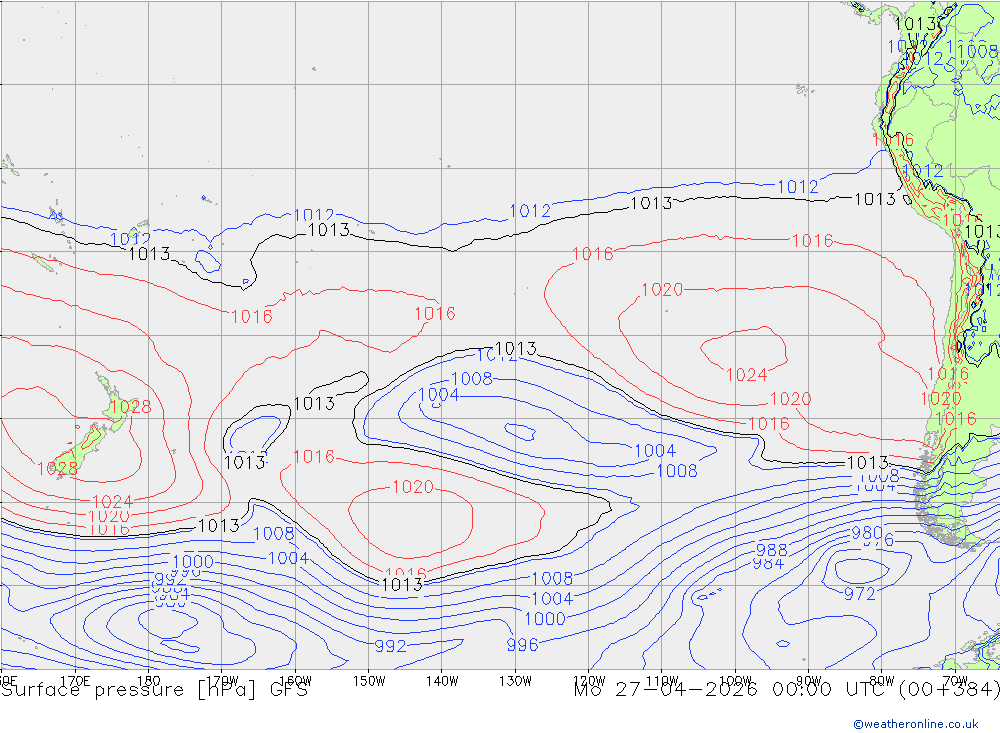Select the 120W longitude axis label
The image size is (1000, 733).
589,681
